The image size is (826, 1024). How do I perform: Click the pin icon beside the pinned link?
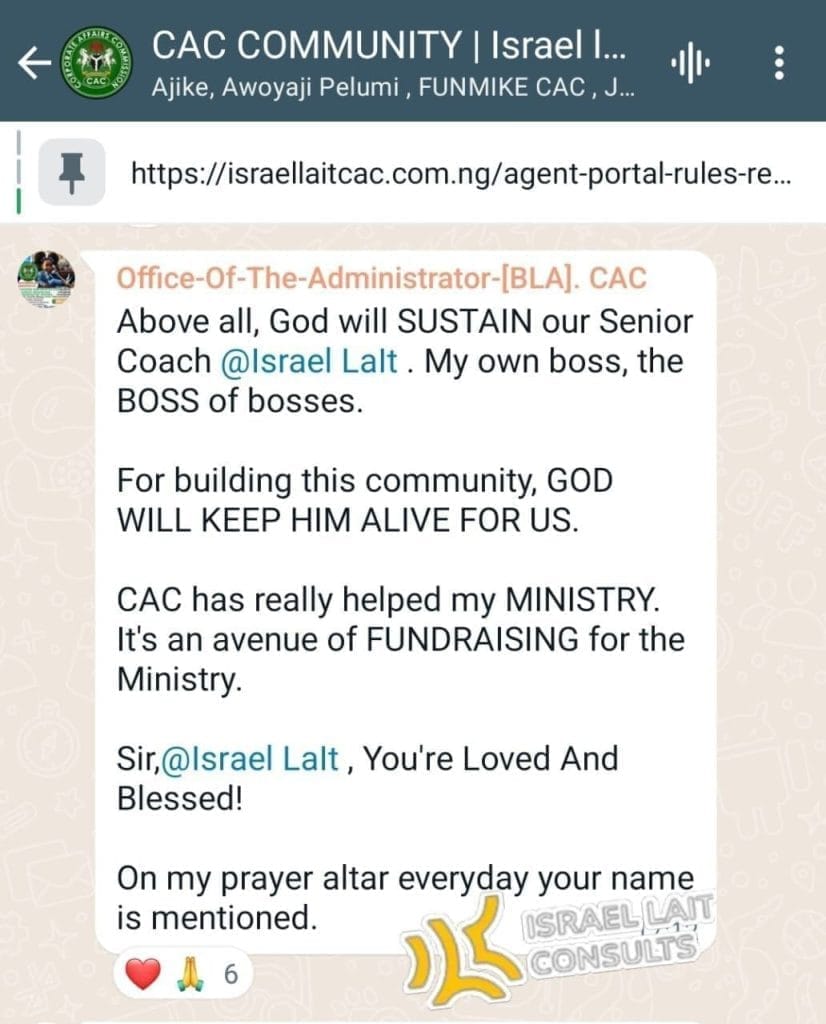point(71,173)
